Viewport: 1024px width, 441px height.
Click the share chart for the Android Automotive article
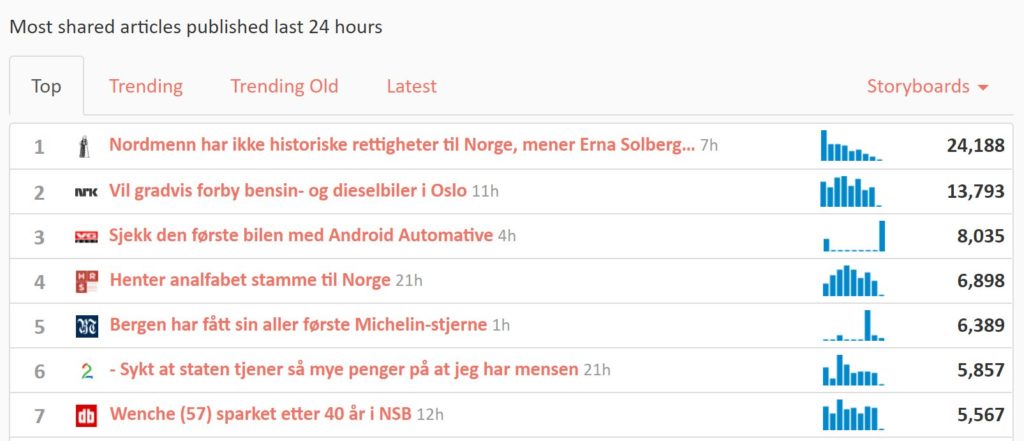point(853,236)
